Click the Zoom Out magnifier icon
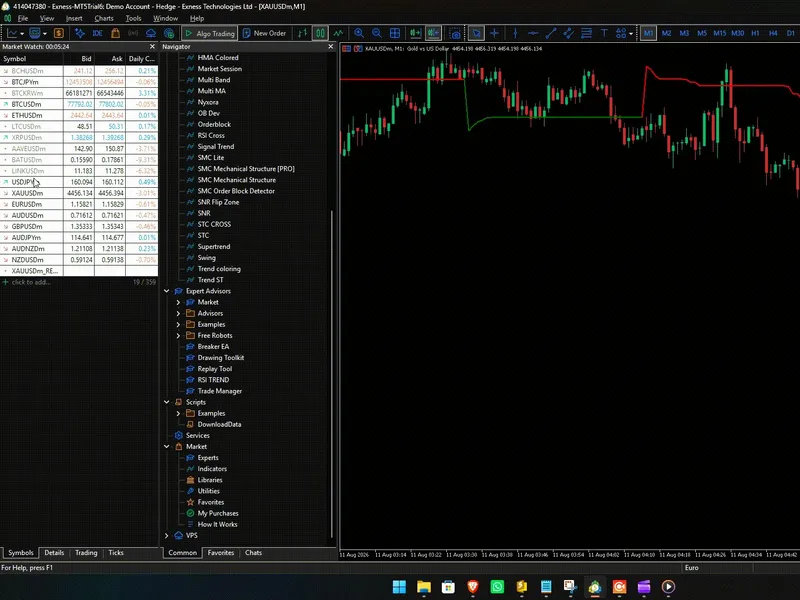Viewport: 800px width, 600px height. (377, 33)
